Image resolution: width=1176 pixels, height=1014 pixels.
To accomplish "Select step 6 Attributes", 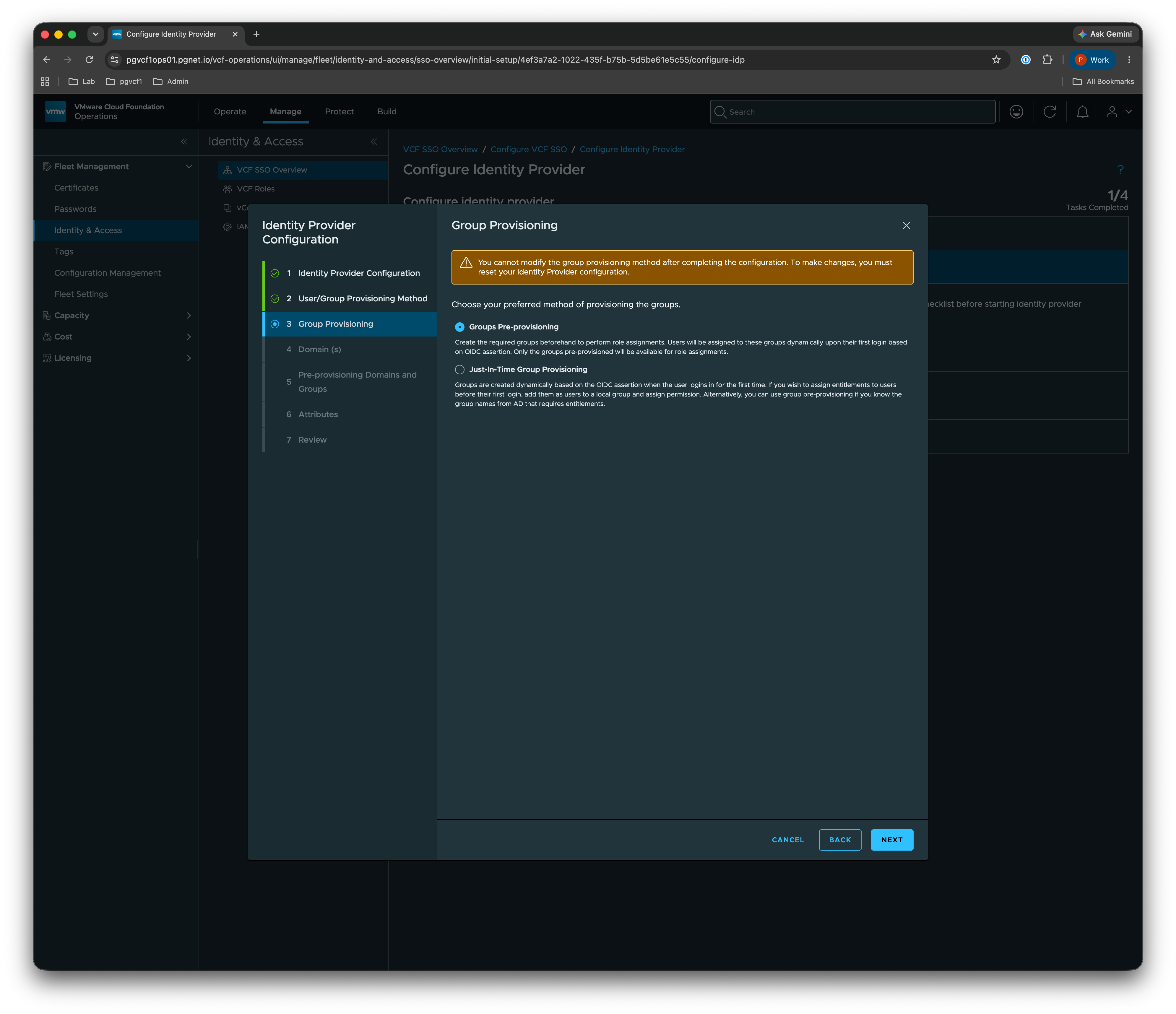I will [x=350, y=414].
